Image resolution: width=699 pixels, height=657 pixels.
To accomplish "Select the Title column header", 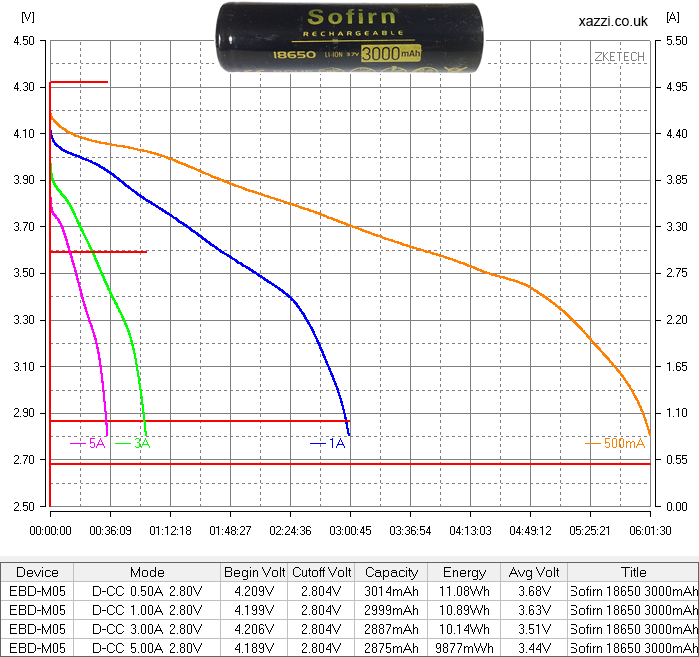I will (633, 572).
